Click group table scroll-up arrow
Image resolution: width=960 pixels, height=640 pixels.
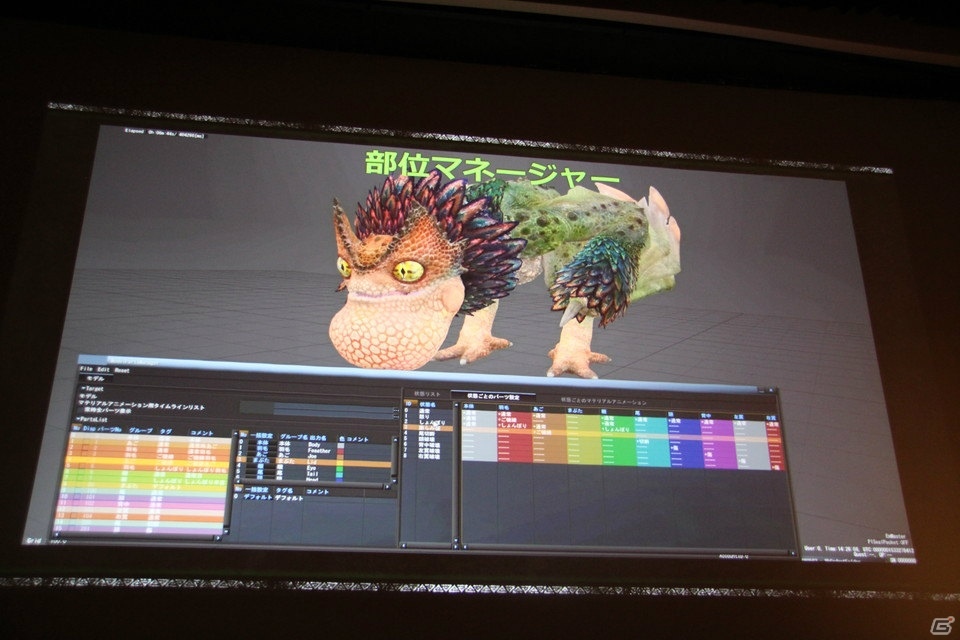(x=396, y=439)
